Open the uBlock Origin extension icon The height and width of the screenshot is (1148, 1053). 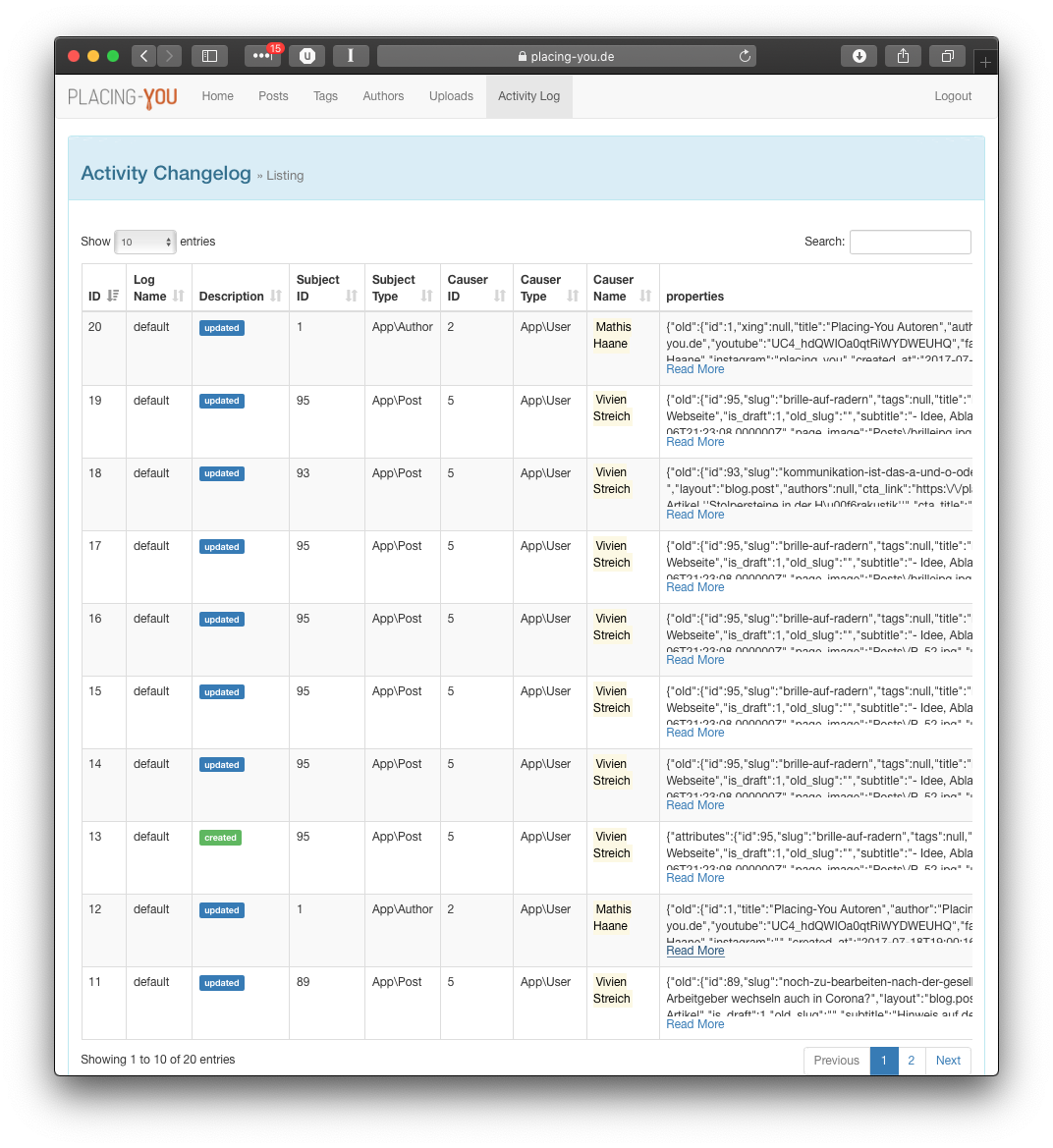306,55
